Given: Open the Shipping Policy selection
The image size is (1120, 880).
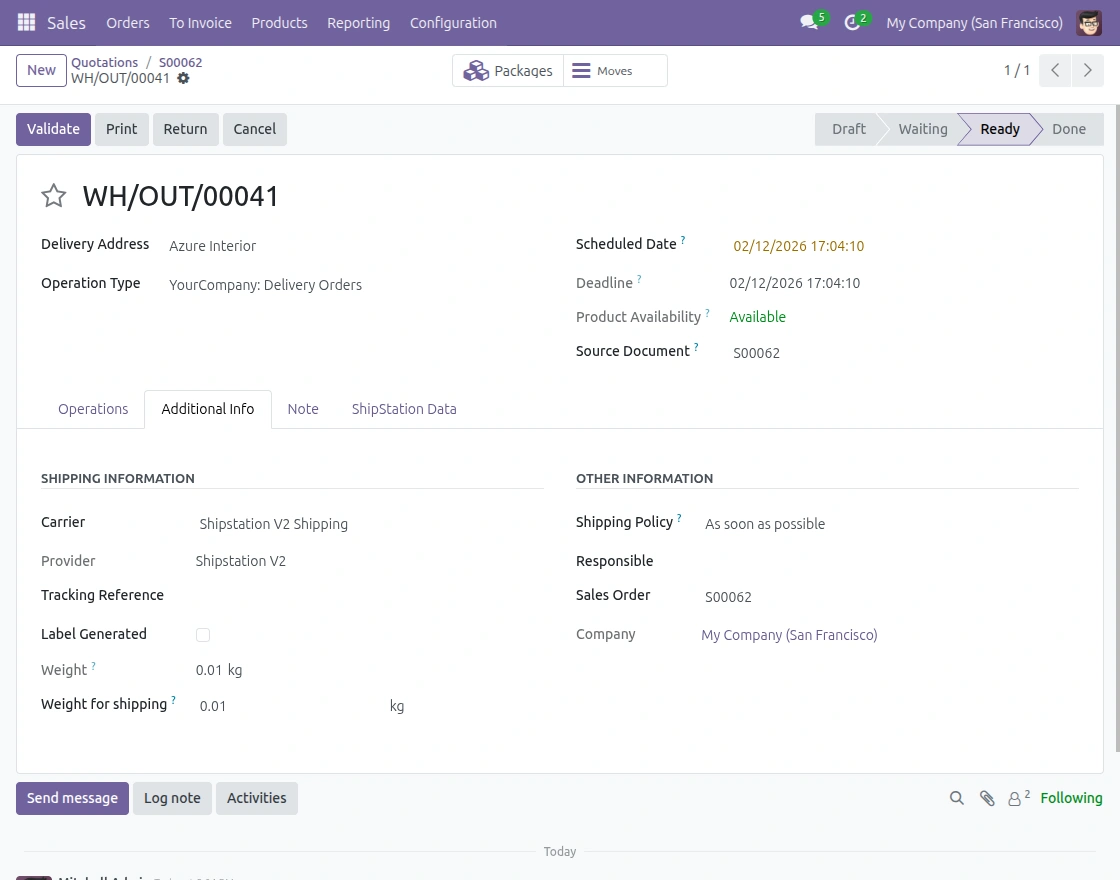Looking at the screenshot, I should pos(889,524).
